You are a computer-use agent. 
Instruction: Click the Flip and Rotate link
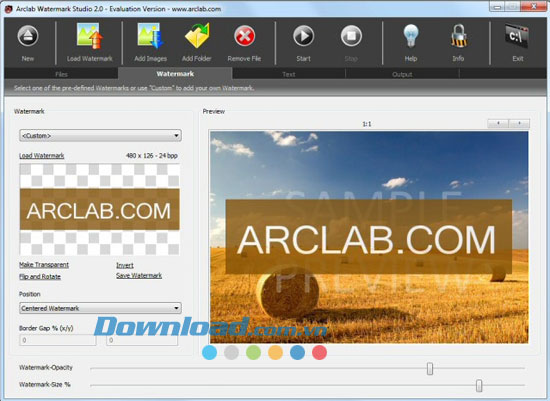pos(40,276)
